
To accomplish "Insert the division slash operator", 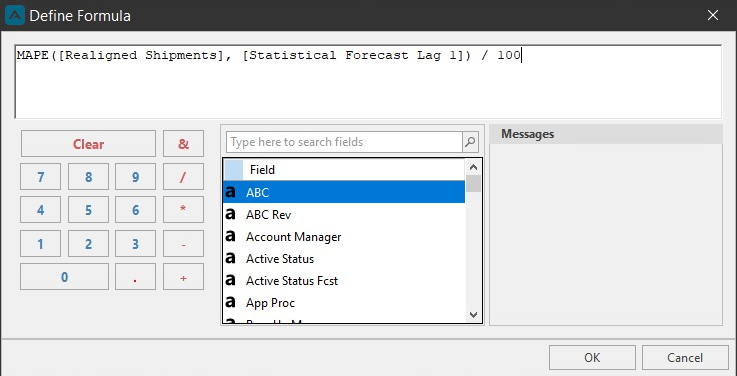I will coord(183,177).
